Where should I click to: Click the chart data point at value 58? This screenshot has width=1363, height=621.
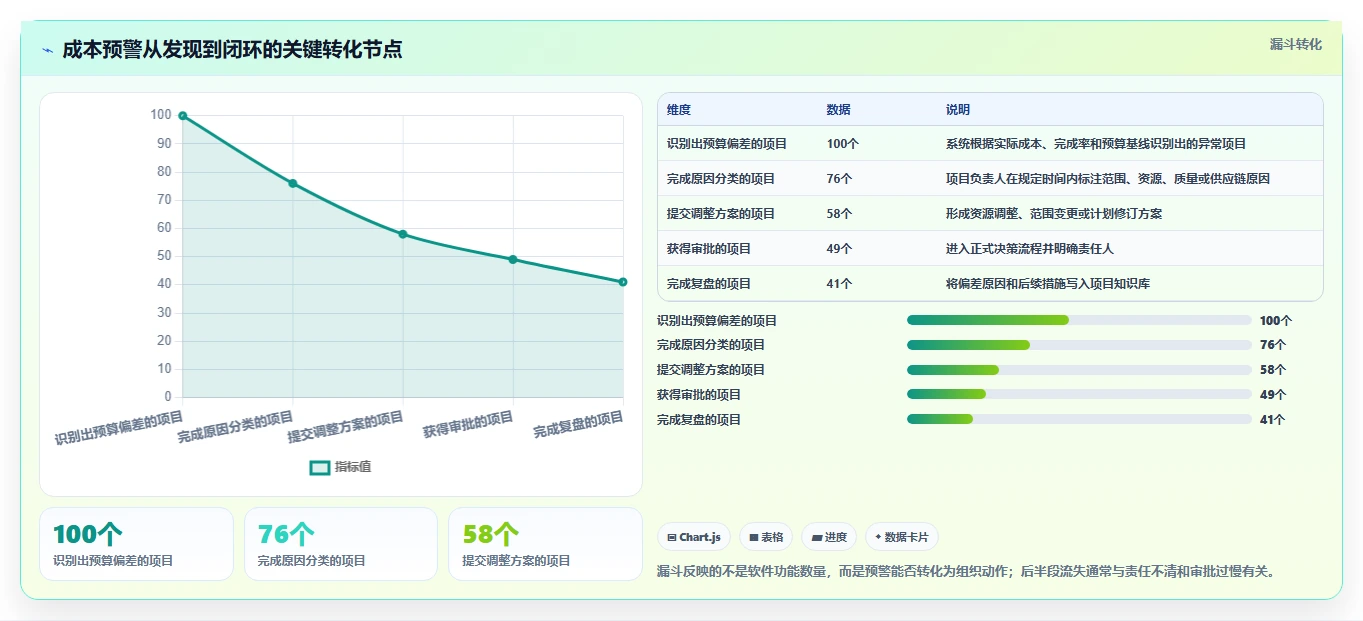click(403, 234)
